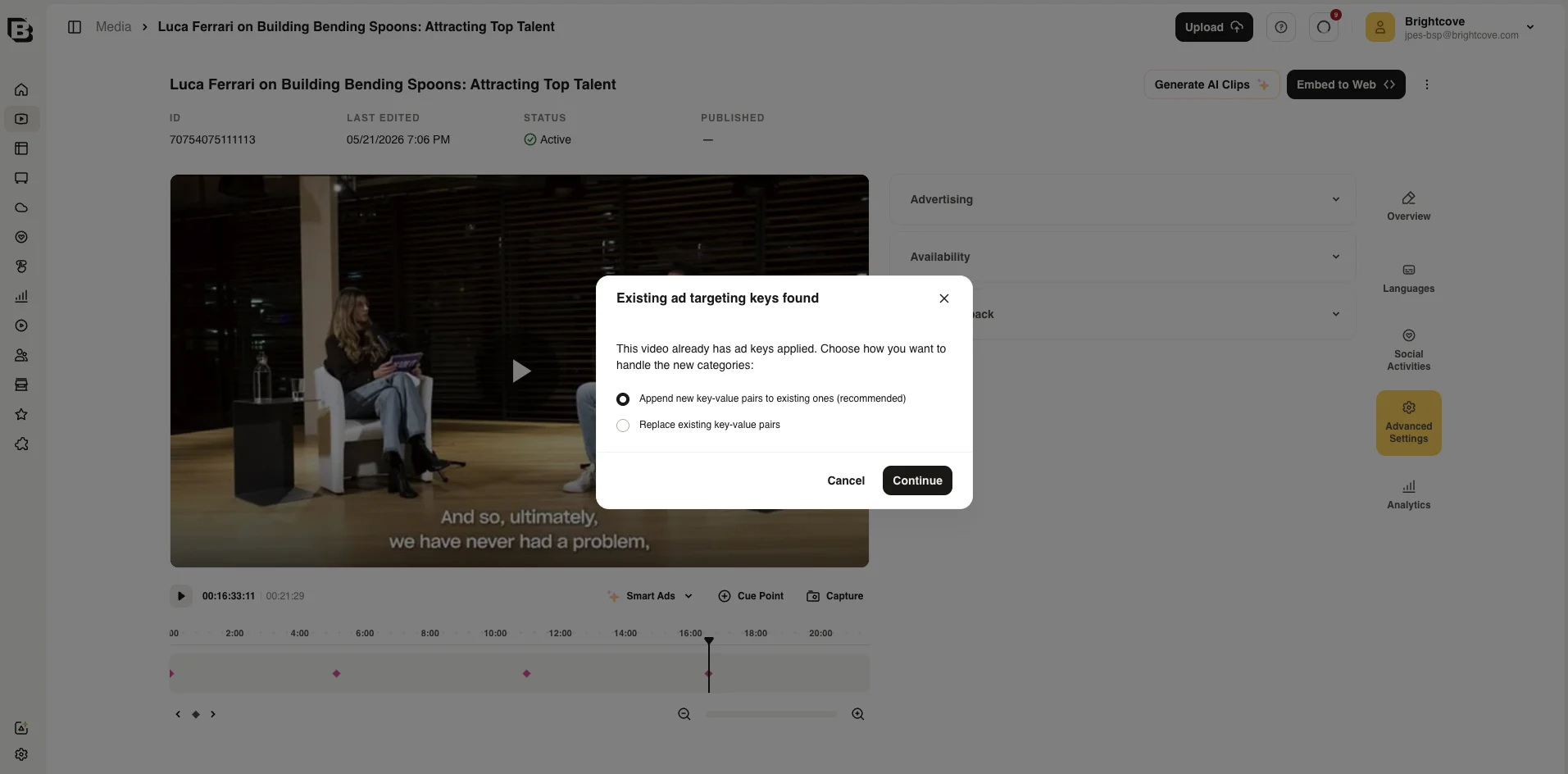Viewport: 1568px width, 774px height.
Task: Go to previous cue point arrow
Action: tap(178, 714)
